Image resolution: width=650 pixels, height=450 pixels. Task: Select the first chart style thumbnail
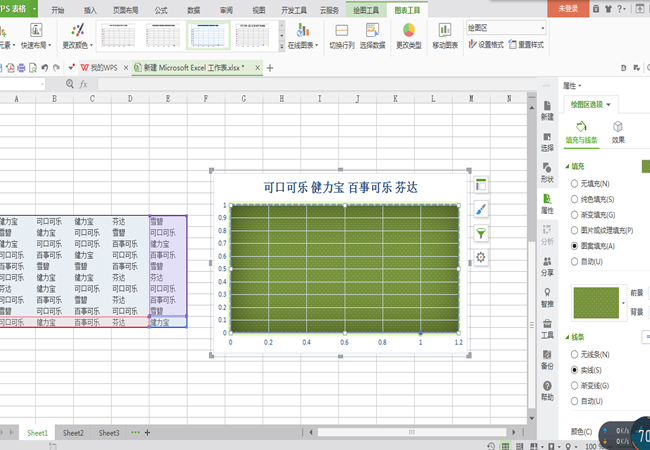[118, 36]
